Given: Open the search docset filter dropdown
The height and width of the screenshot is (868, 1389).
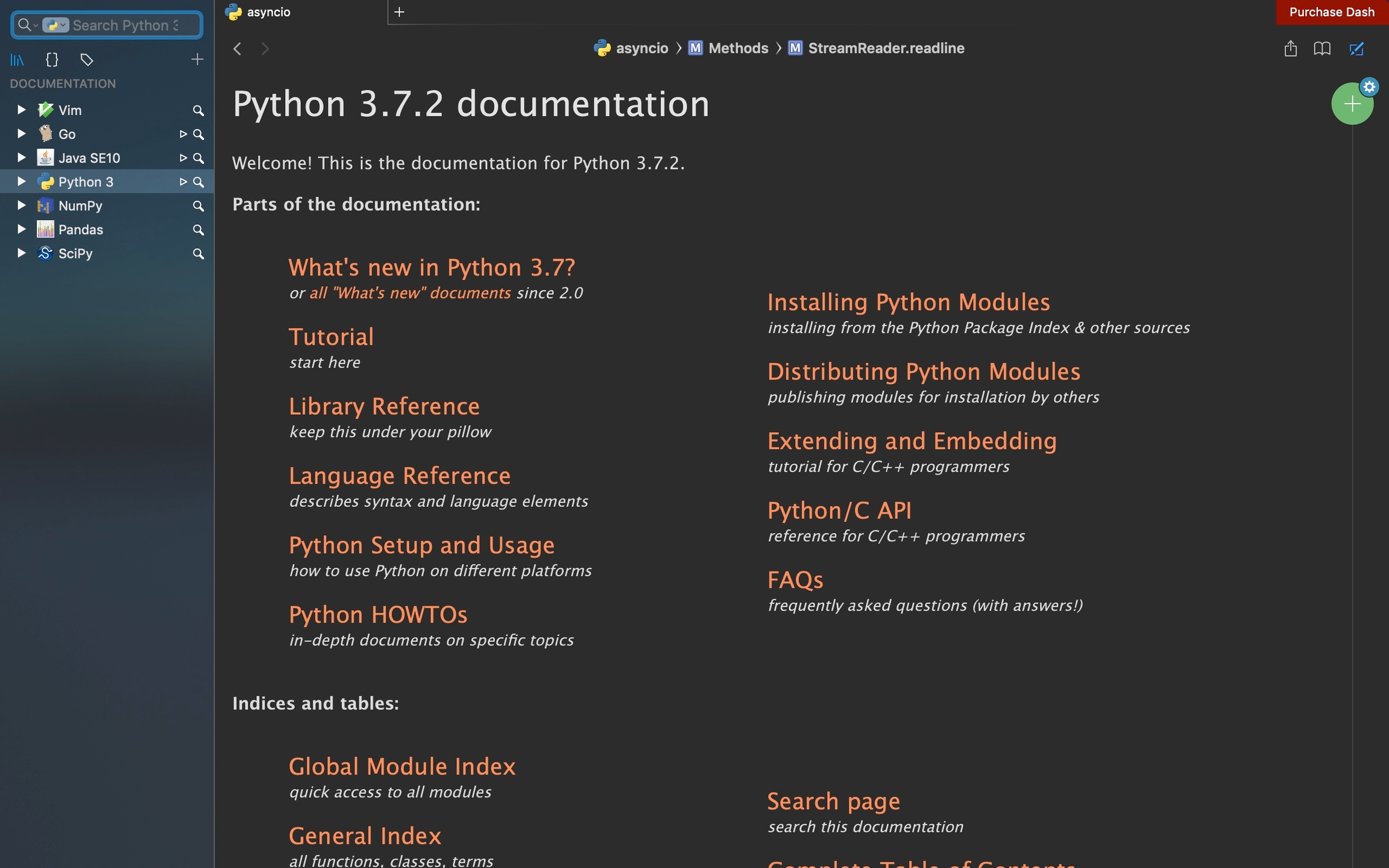Looking at the screenshot, I should (x=55, y=25).
